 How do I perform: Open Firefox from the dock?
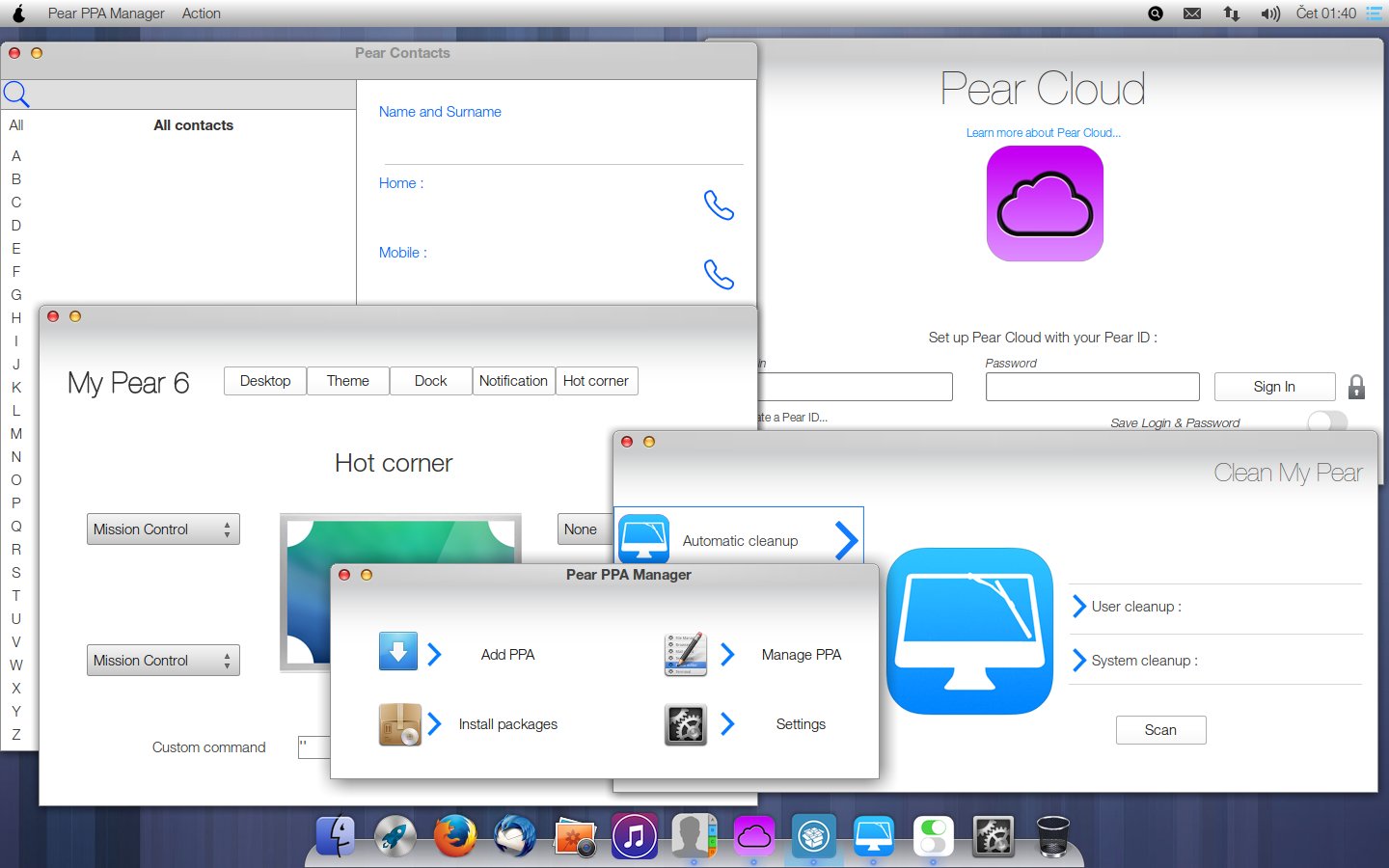pyautogui.click(x=455, y=835)
